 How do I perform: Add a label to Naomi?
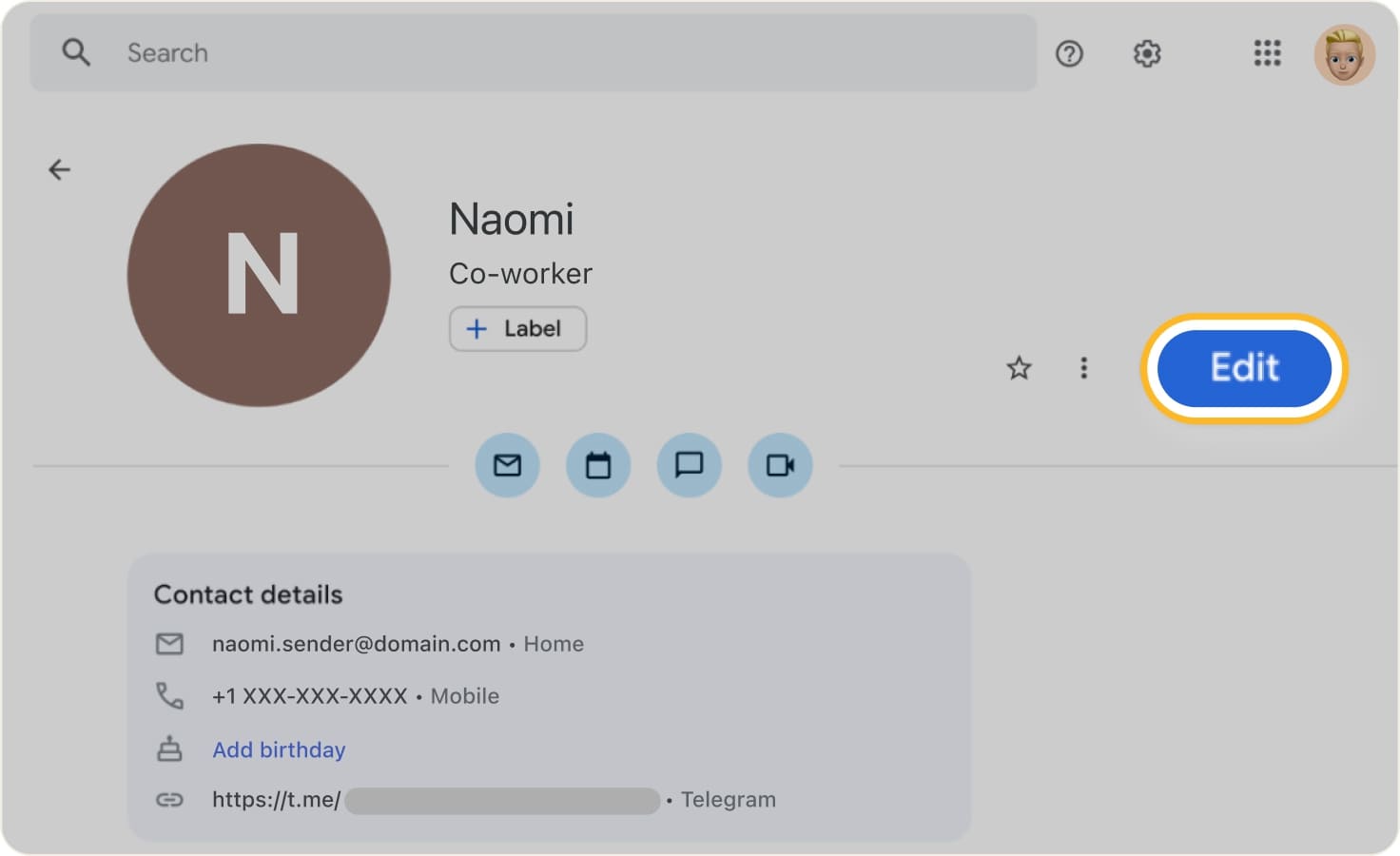[517, 328]
